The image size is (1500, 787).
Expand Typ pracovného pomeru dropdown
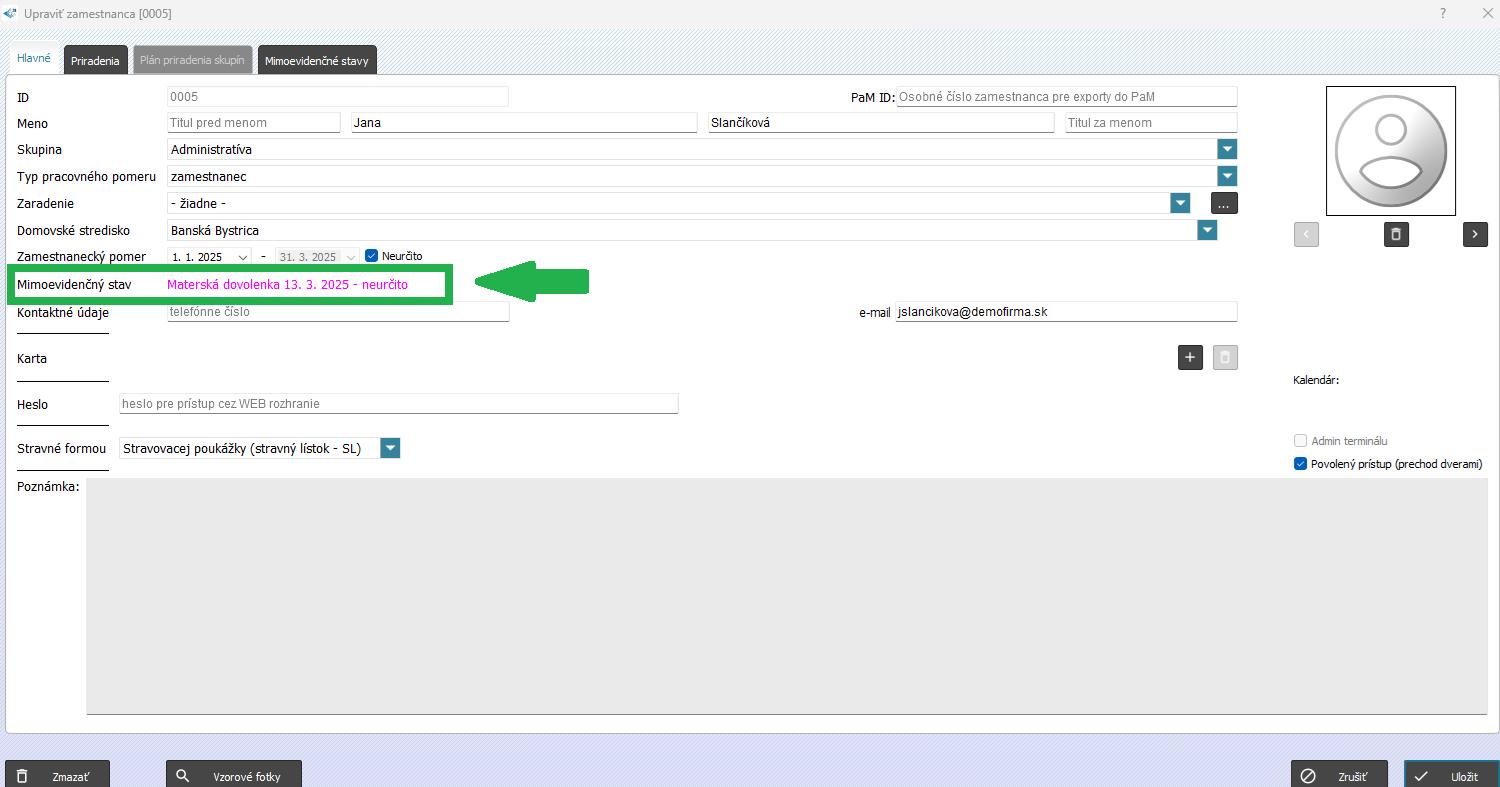(1227, 176)
